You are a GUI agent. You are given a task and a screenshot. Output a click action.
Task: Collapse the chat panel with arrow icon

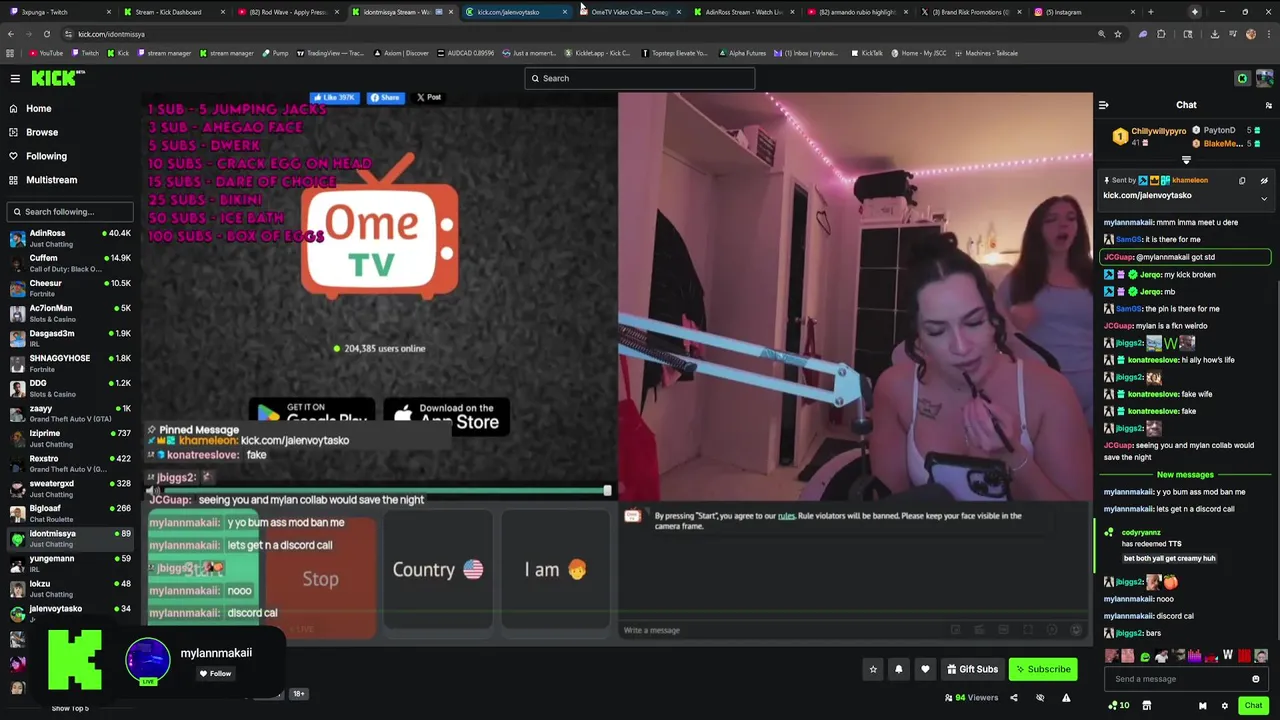(x=1103, y=105)
